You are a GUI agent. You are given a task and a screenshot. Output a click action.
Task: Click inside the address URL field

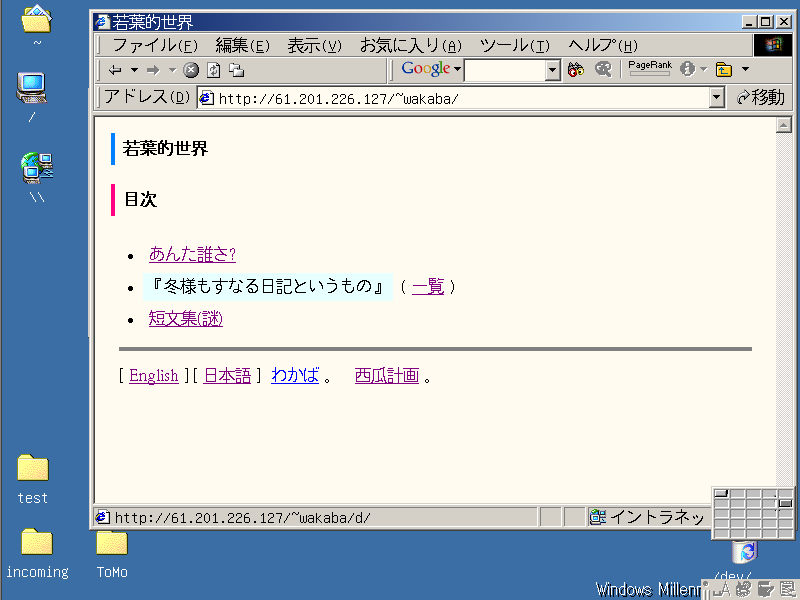450,98
